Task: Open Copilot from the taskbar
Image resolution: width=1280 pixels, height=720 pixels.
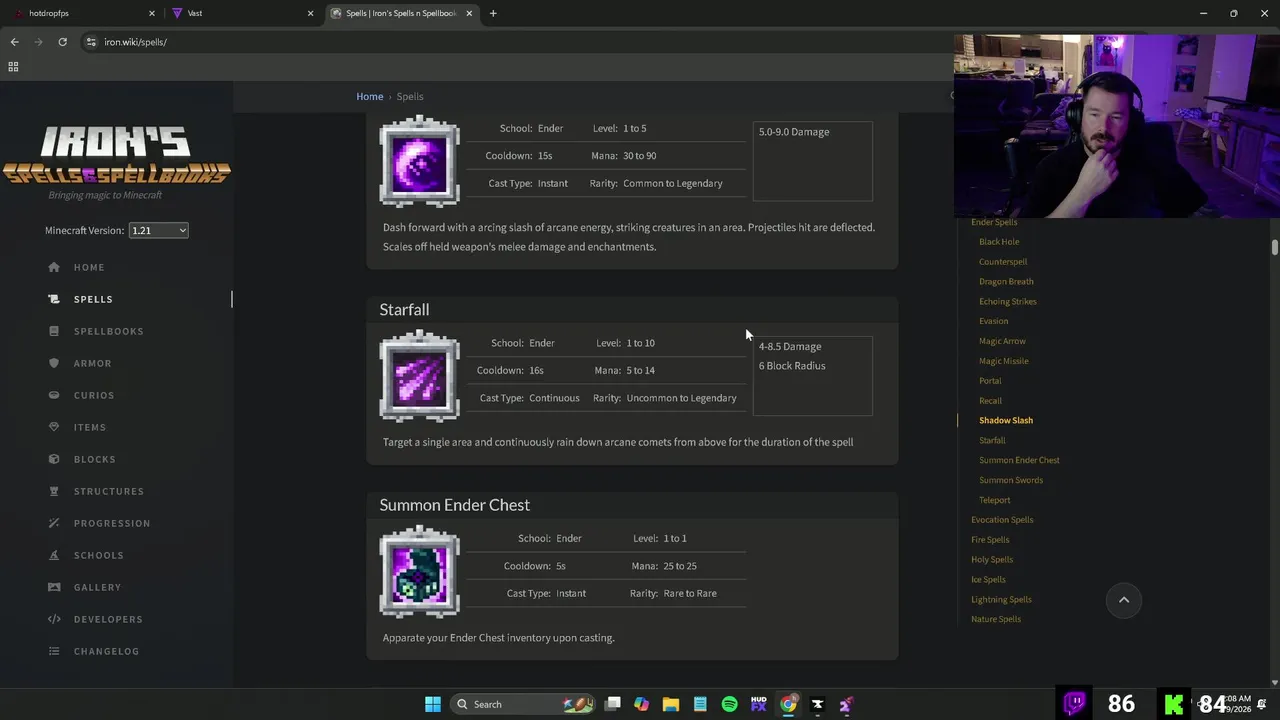Action: (642, 704)
